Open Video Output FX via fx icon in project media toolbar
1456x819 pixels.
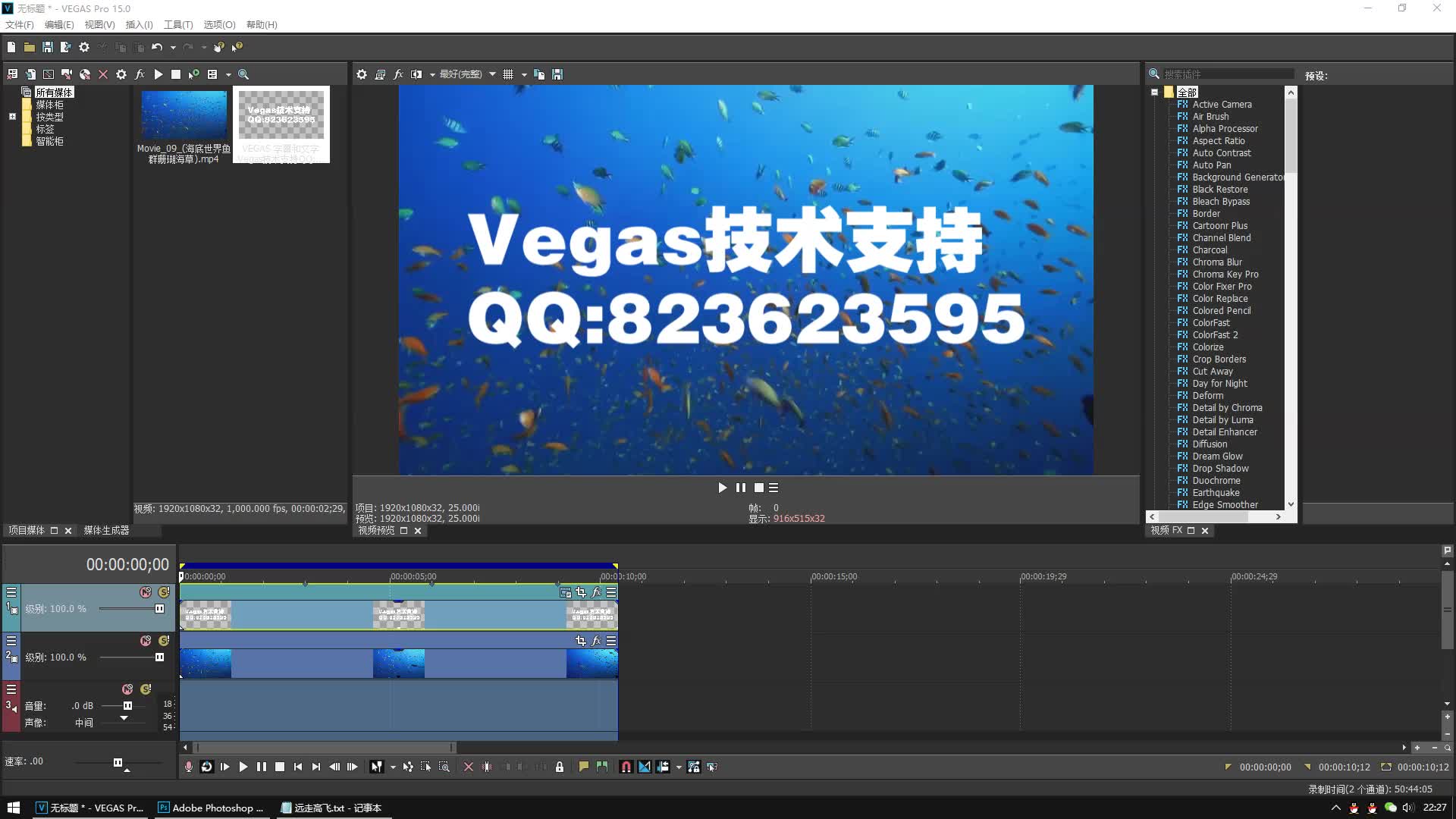tap(140, 74)
